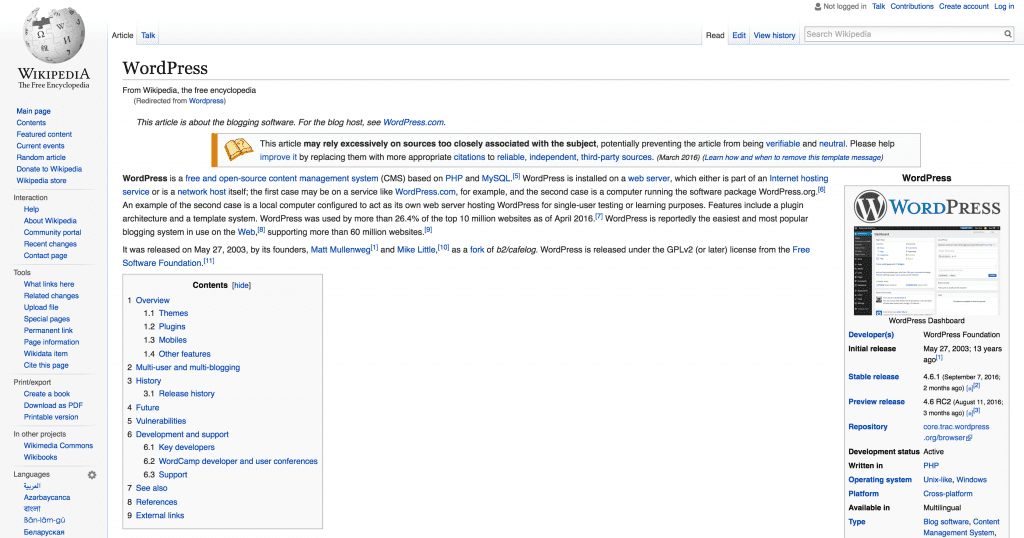Hide the Contents table

coord(242,285)
